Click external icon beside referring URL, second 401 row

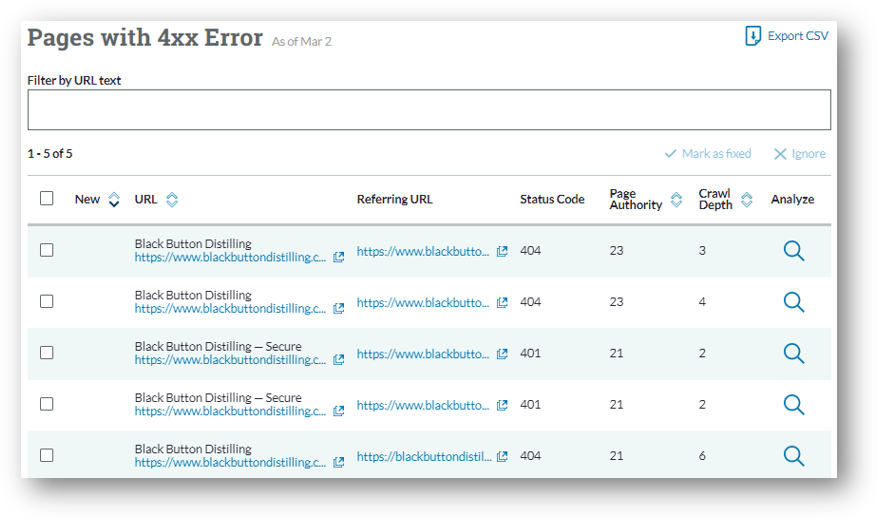(502, 405)
